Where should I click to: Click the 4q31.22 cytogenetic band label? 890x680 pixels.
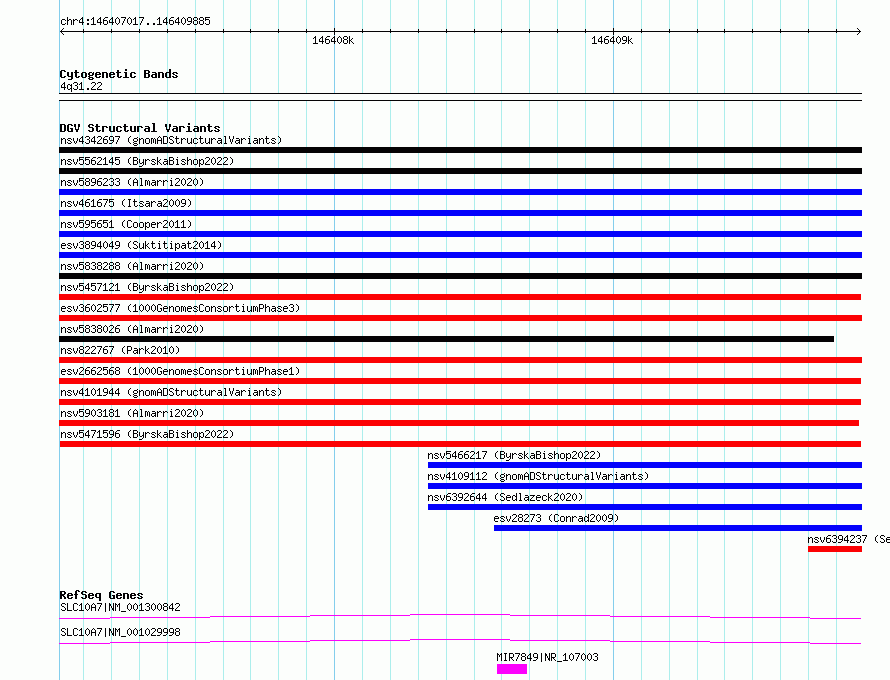[x=81, y=86]
